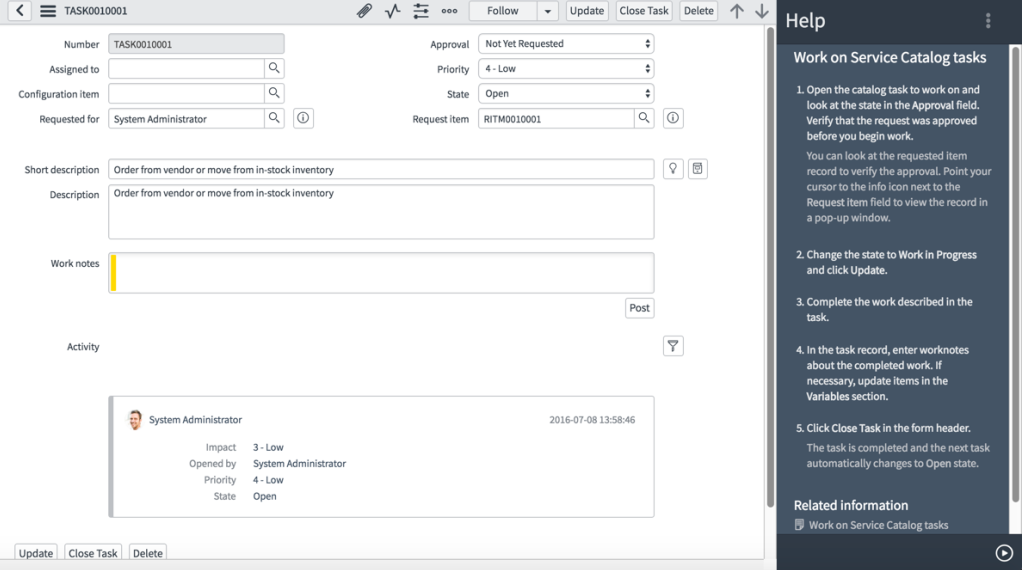Image resolution: width=1023 pixels, height=570 pixels.
Task: Click the paperclip attachments icon
Action: click(364, 11)
